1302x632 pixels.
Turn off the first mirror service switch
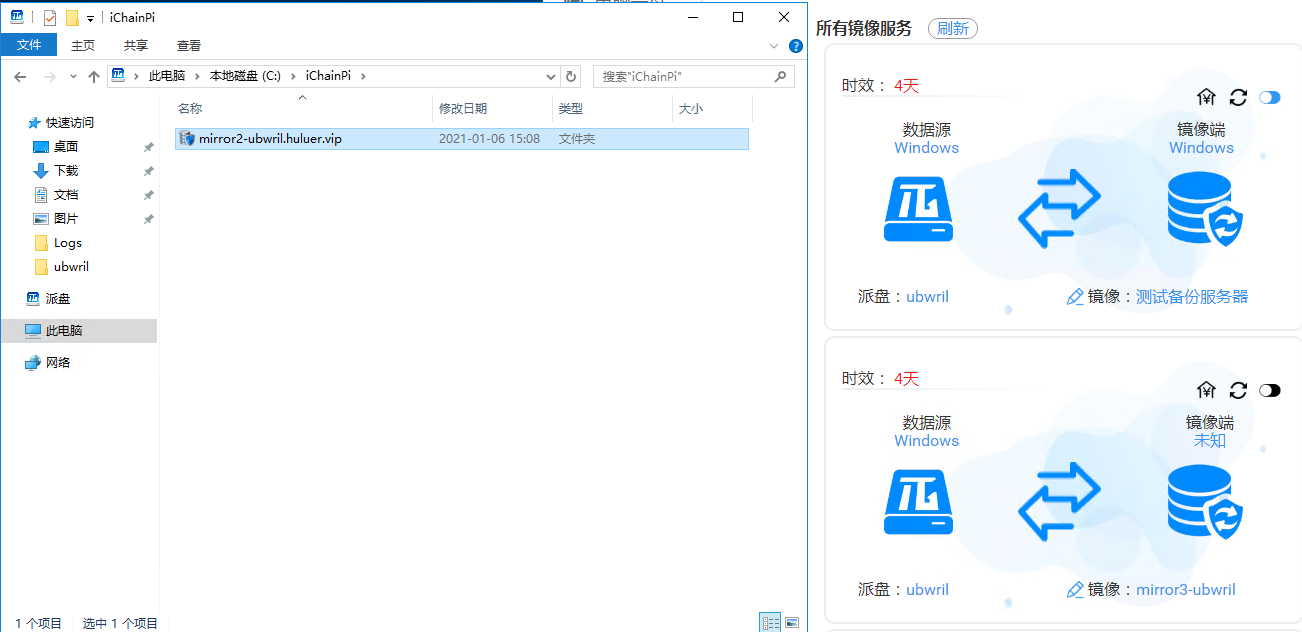click(1271, 97)
